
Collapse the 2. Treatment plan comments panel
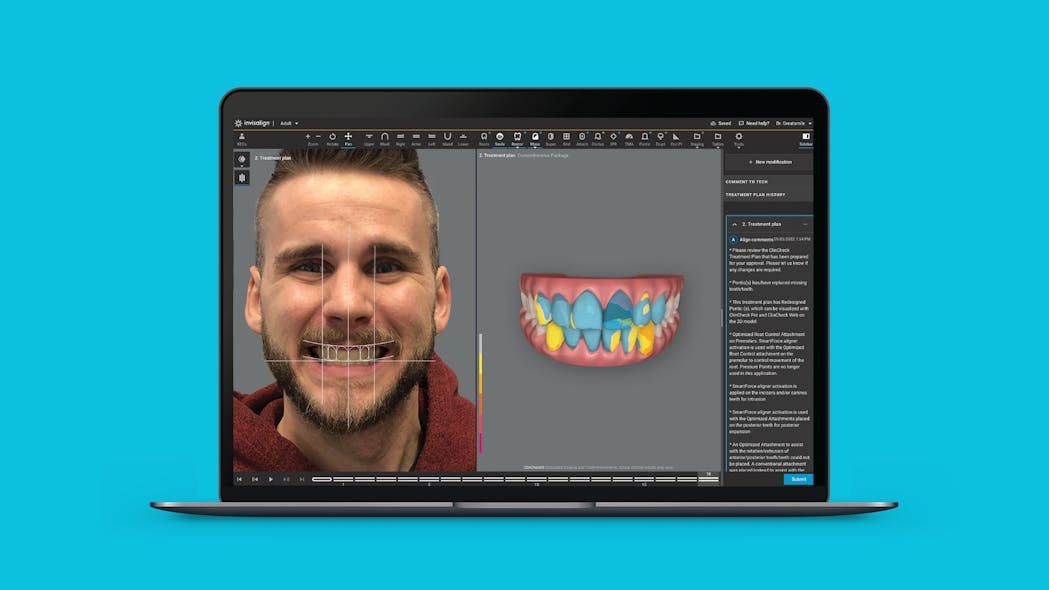[735, 223]
